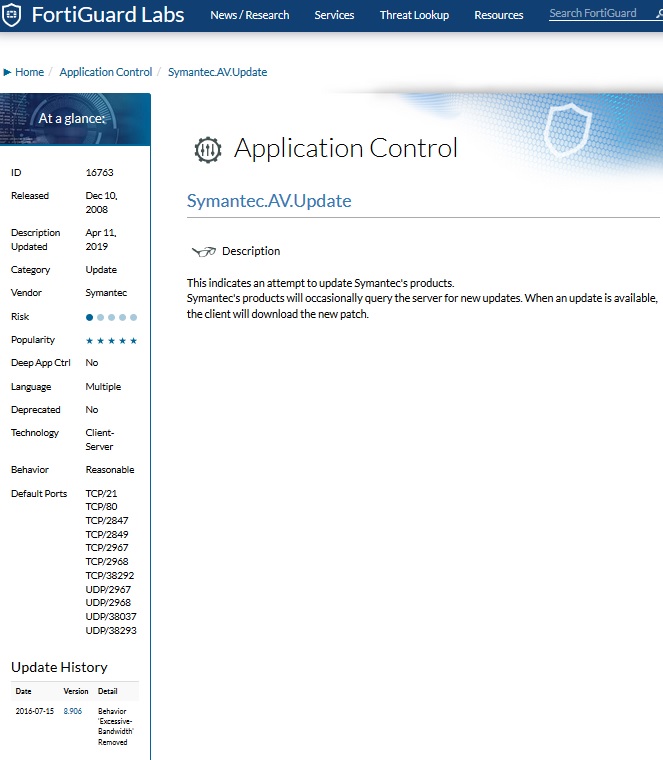Click the UDP/38037 port entry
The height and width of the screenshot is (760, 663).
111,617
